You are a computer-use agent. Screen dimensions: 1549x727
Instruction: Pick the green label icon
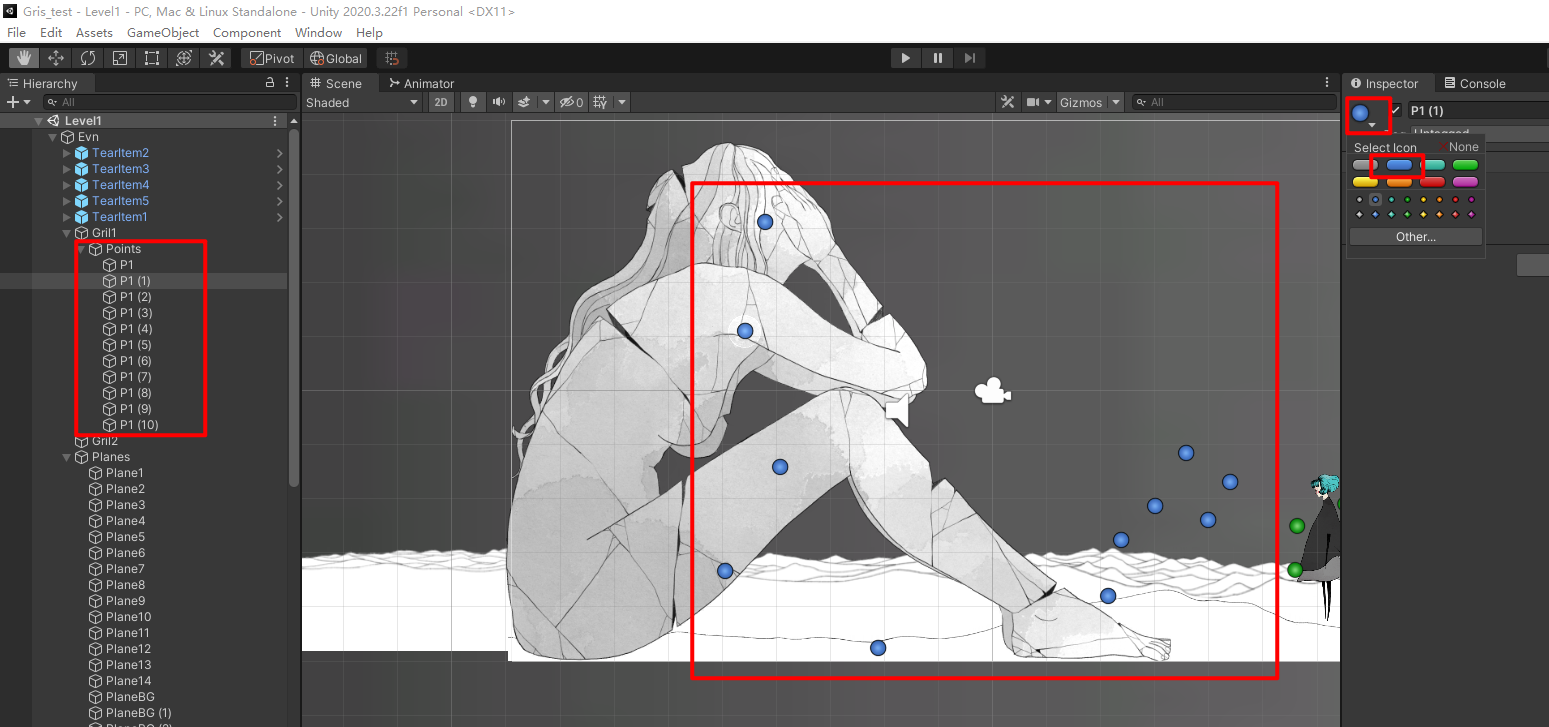click(x=1465, y=165)
